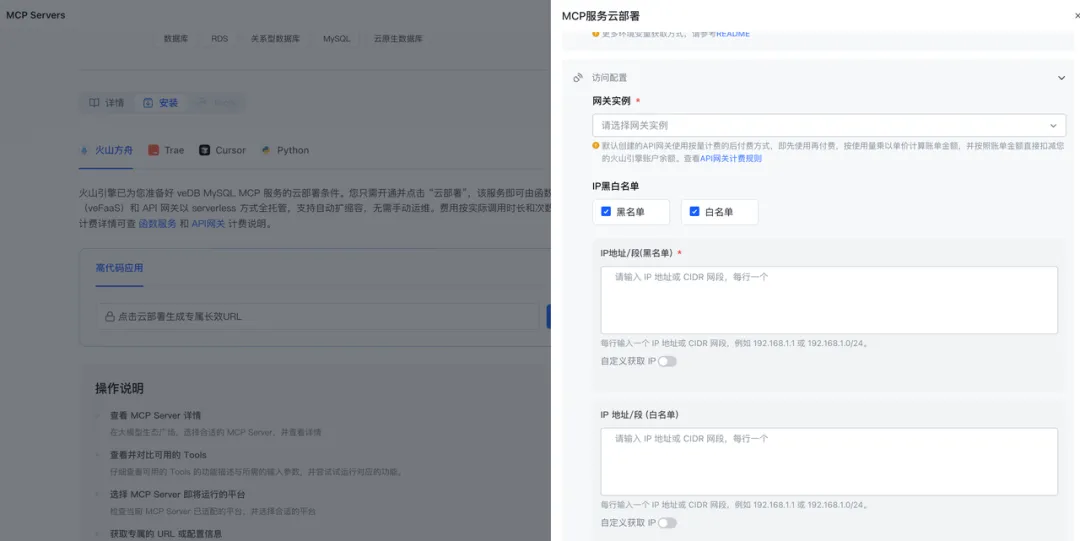Click the Cursor platform icon

[205, 150]
